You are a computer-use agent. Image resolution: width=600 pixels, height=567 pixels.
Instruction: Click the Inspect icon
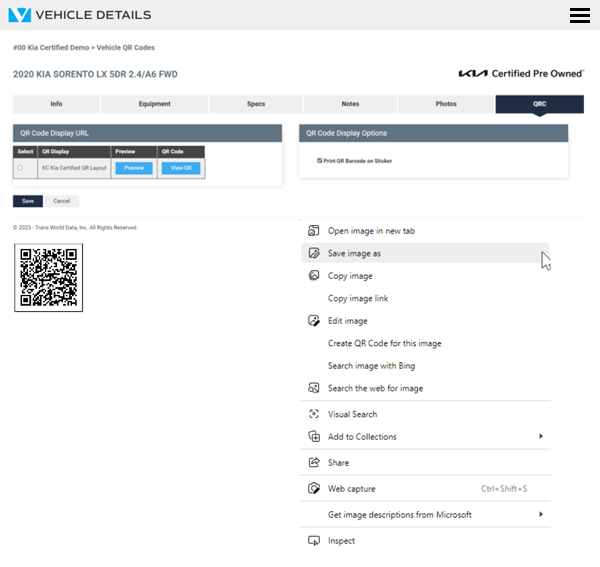[314, 541]
